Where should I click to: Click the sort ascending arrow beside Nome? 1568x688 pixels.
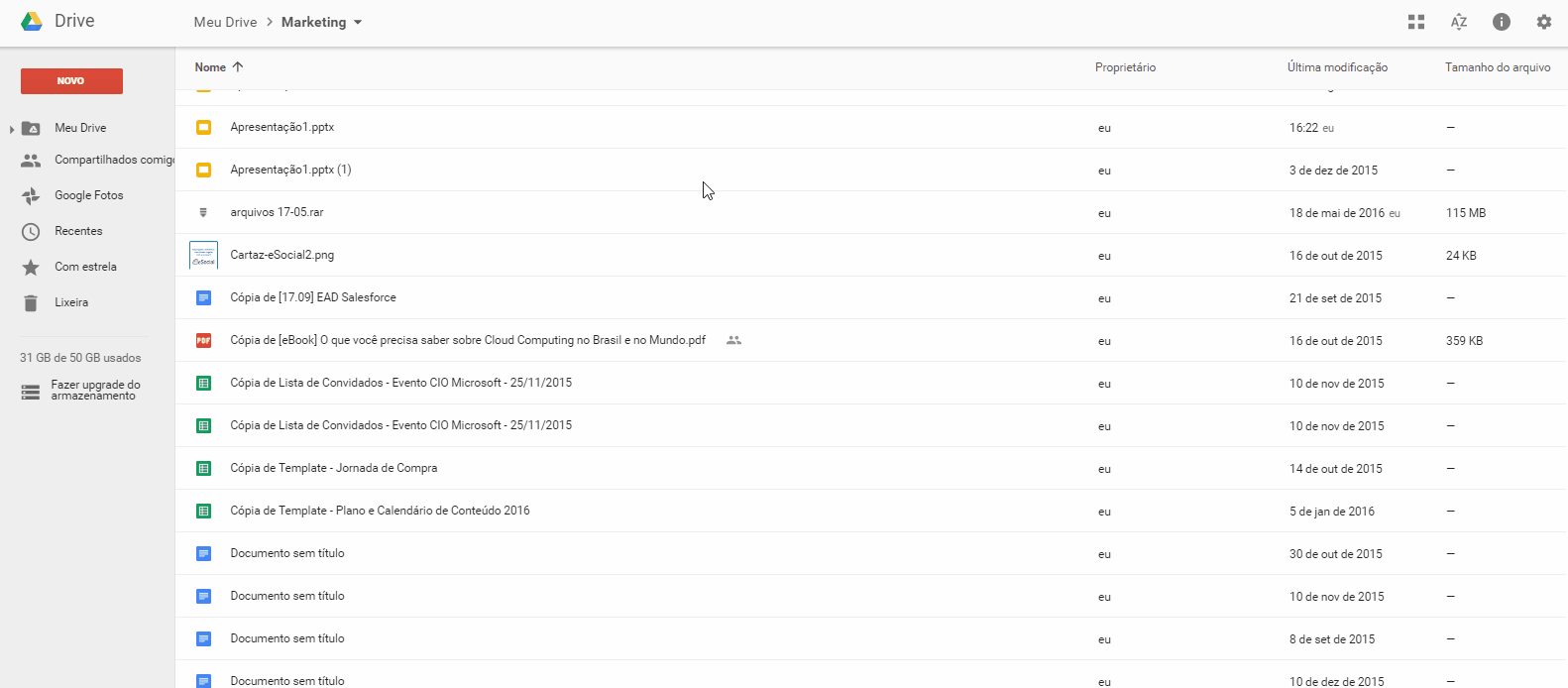[238, 66]
